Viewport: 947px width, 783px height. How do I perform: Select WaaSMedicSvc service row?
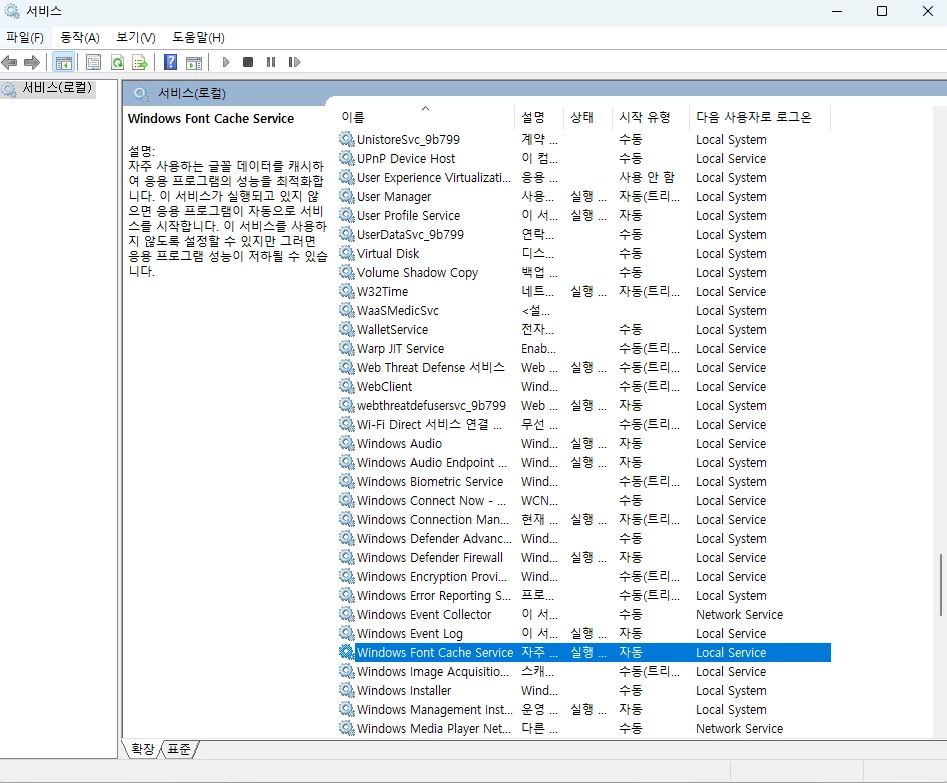pyautogui.click(x=584, y=311)
